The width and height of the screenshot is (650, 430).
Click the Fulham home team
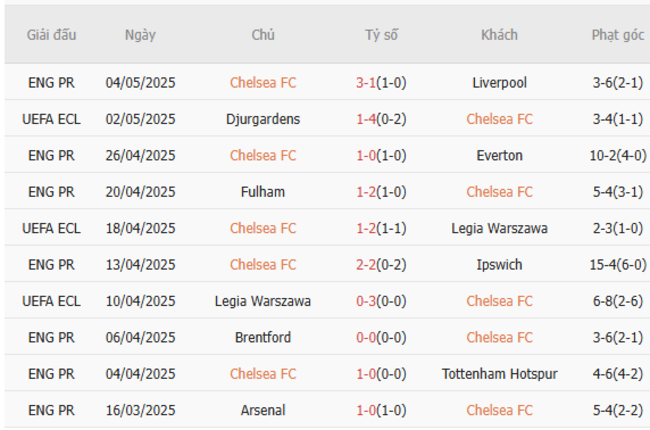click(263, 192)
